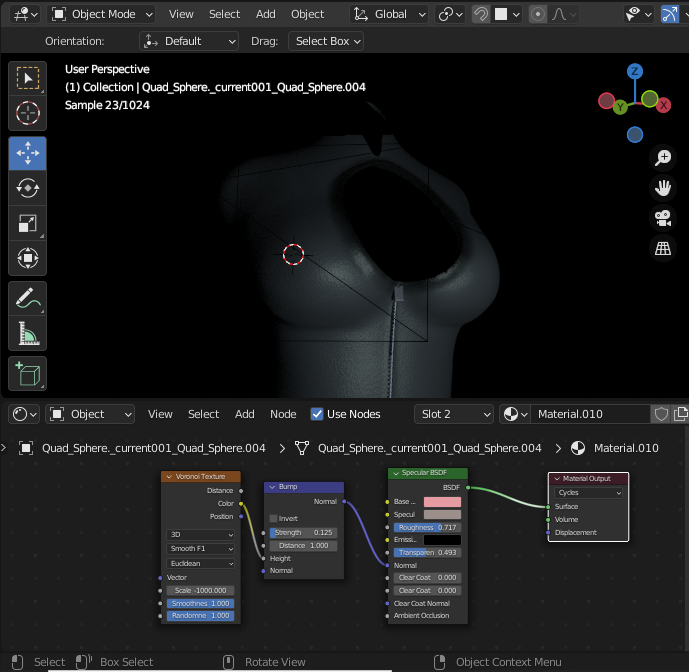Open the shader type Object dropdown
This screenshot has width=689, height=672.
pos(90,414)
